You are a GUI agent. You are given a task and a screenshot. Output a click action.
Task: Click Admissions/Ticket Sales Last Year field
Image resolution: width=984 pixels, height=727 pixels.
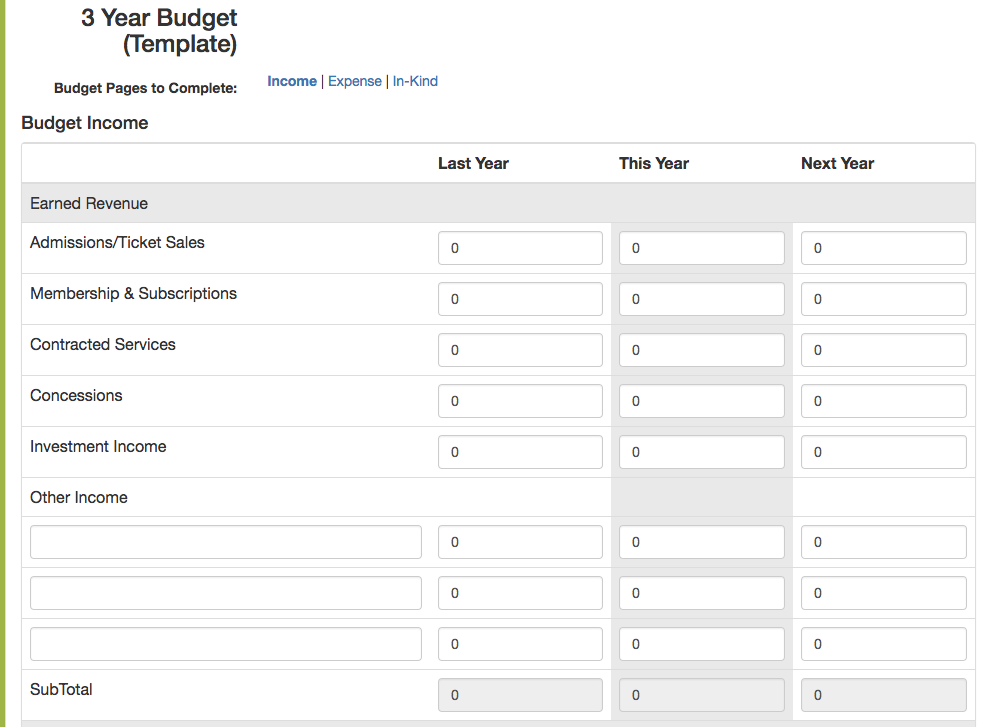520,248
